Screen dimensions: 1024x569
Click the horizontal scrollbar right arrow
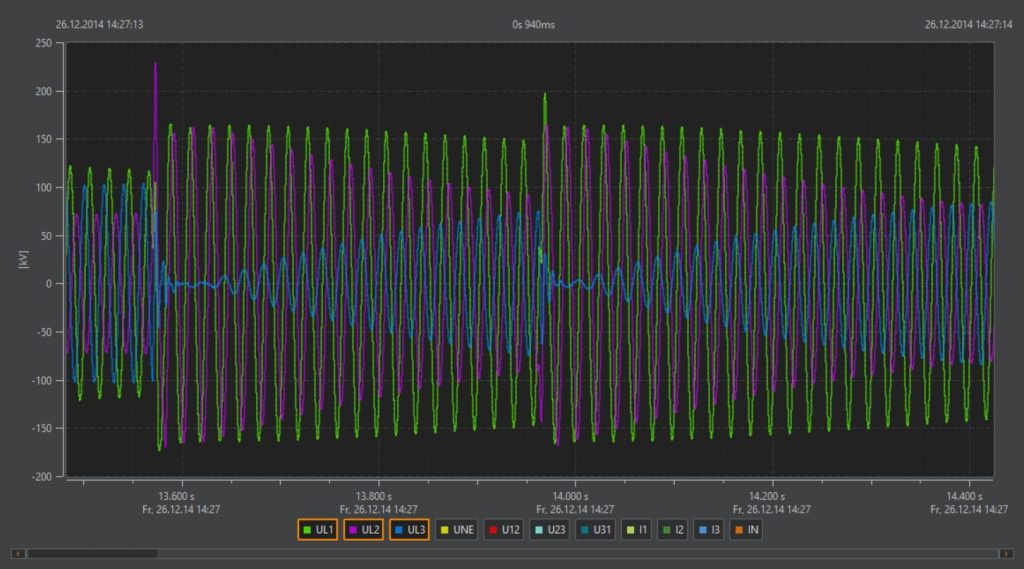click(1005, 553)
